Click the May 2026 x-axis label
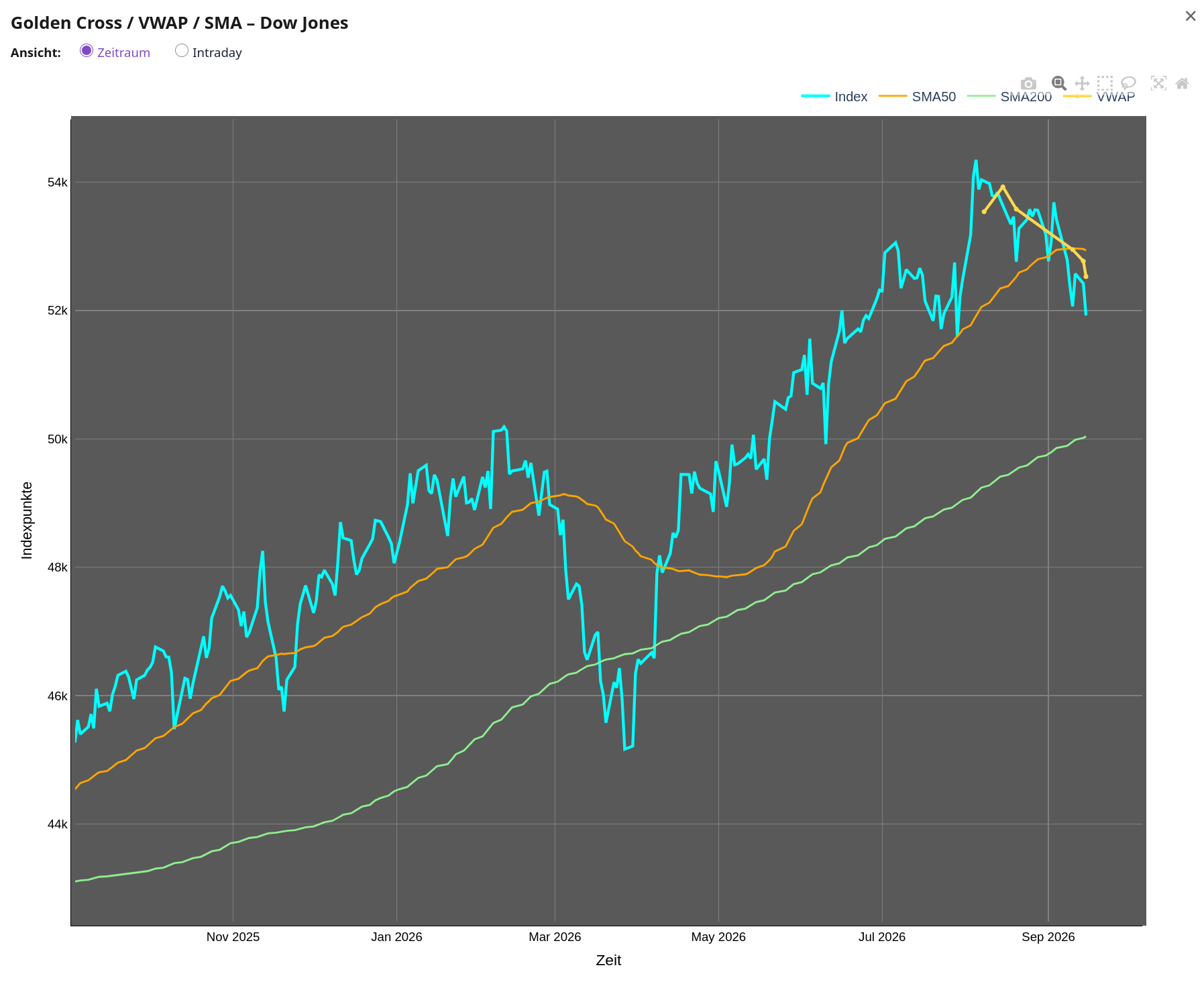 click(x=718, y=937)
